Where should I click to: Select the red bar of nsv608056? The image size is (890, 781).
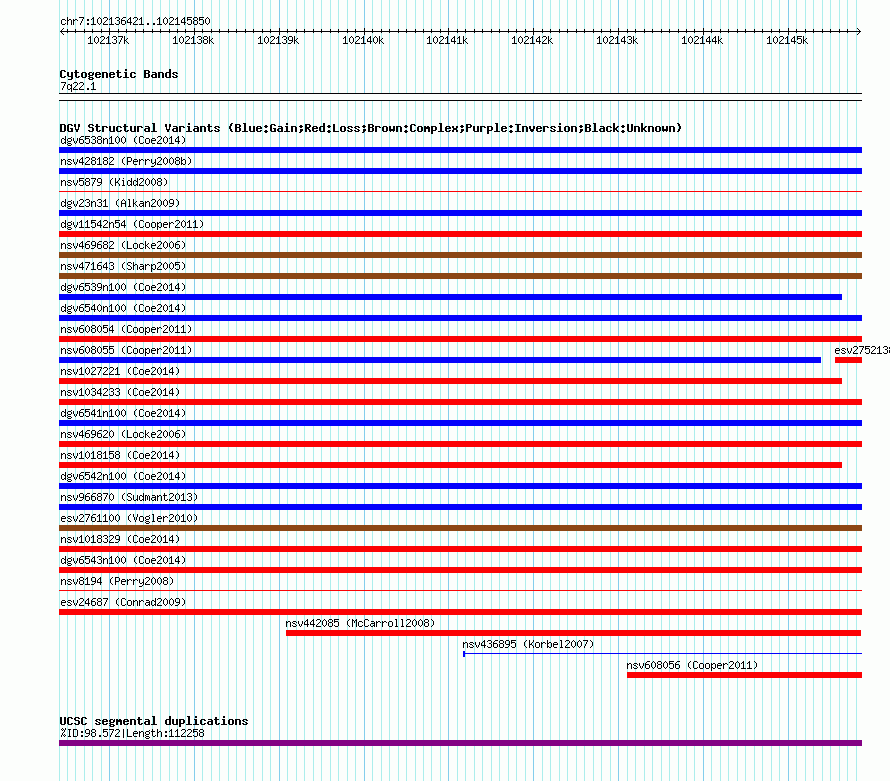click(x=744, y=675)
